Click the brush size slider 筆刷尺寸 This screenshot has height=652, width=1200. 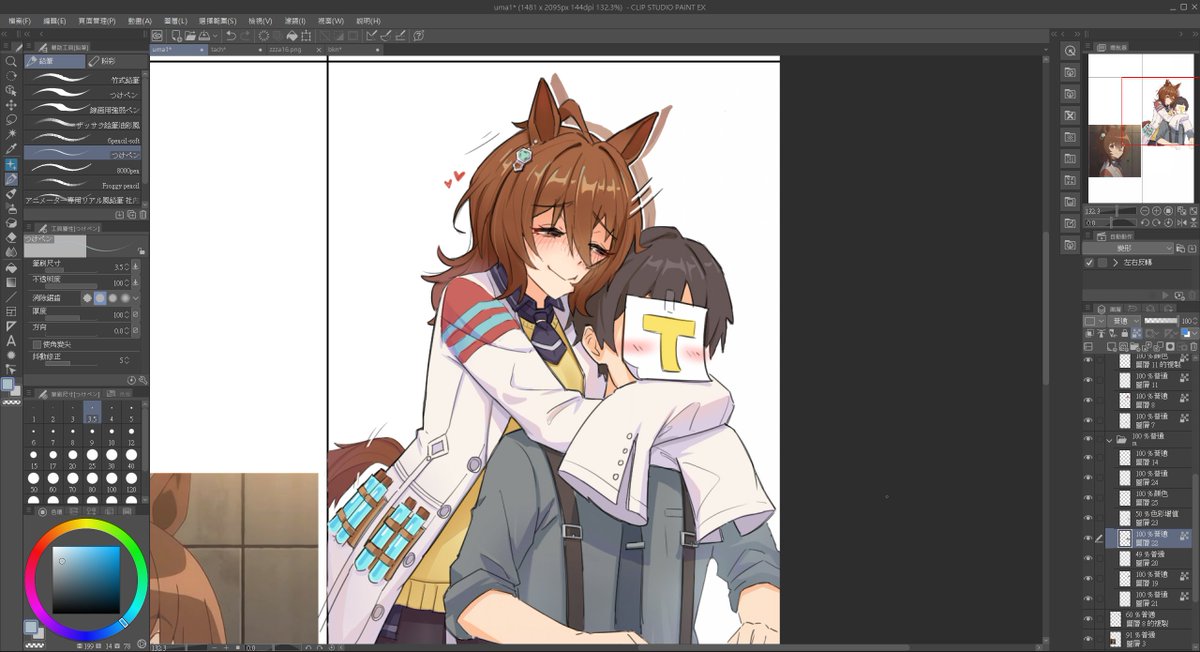pyautogui.click(x=71, y=271)
